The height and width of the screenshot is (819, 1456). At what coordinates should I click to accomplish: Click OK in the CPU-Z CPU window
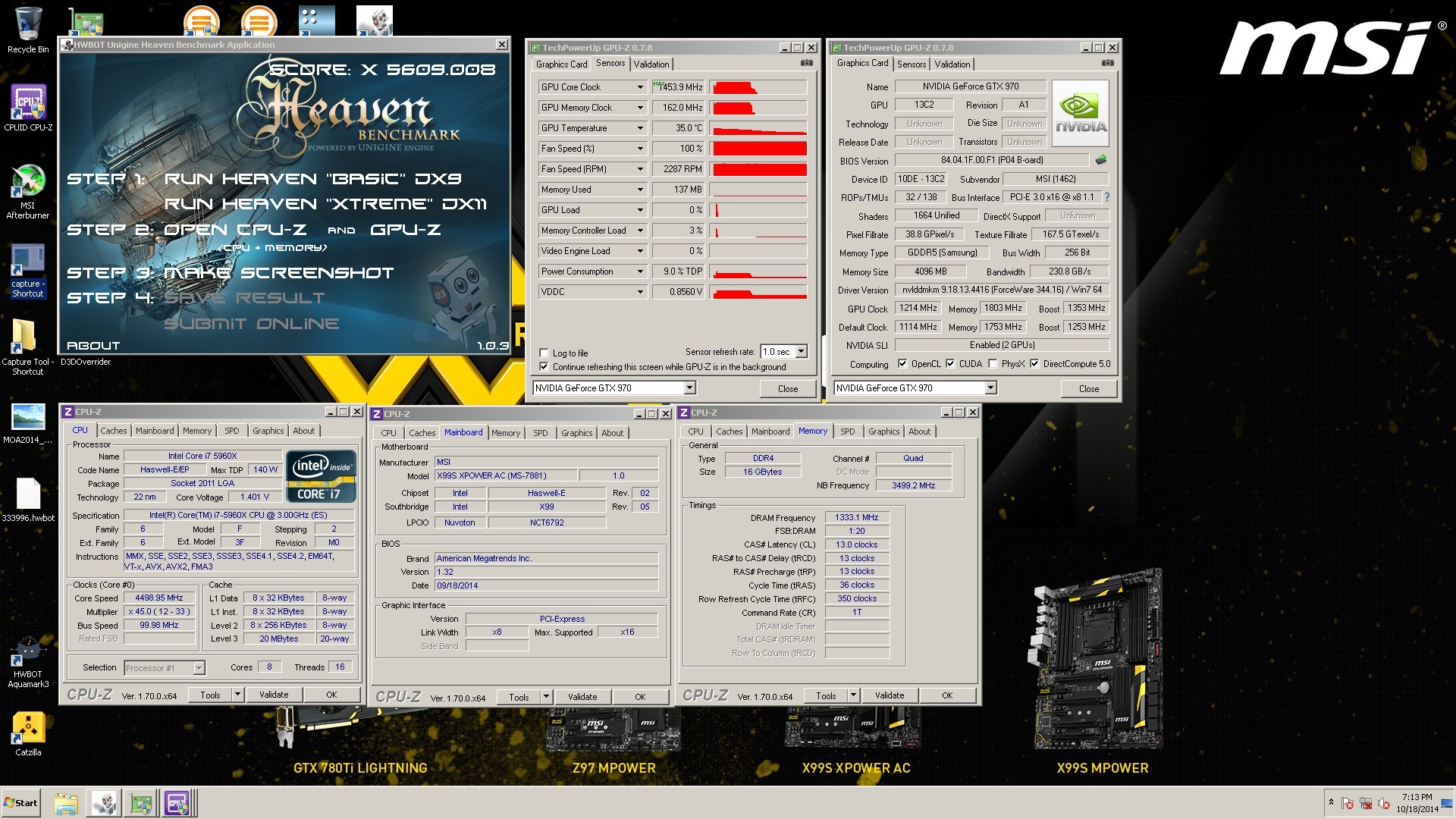(x=331, y=695)
